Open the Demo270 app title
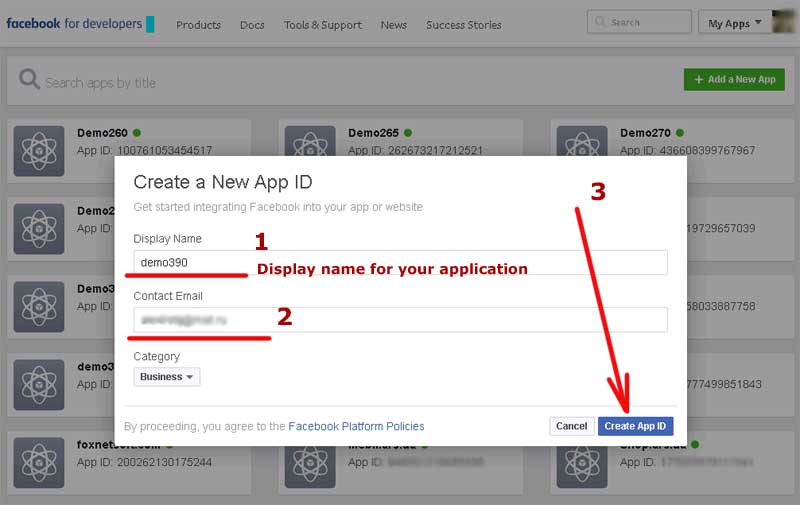The height and width of the screenshot is (505, 800). (645, 133)
